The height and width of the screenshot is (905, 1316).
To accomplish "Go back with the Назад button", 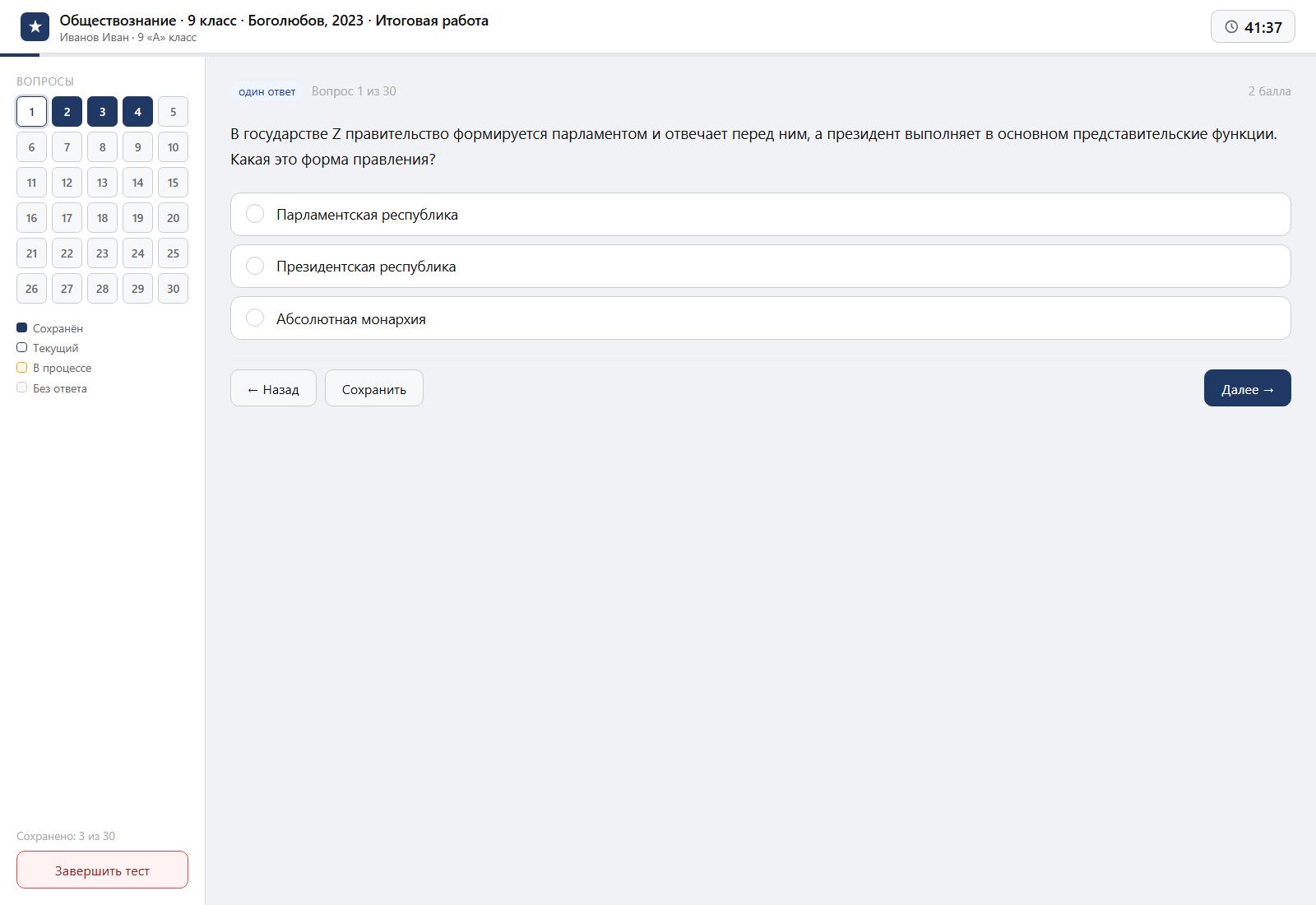I will (273, 388).
